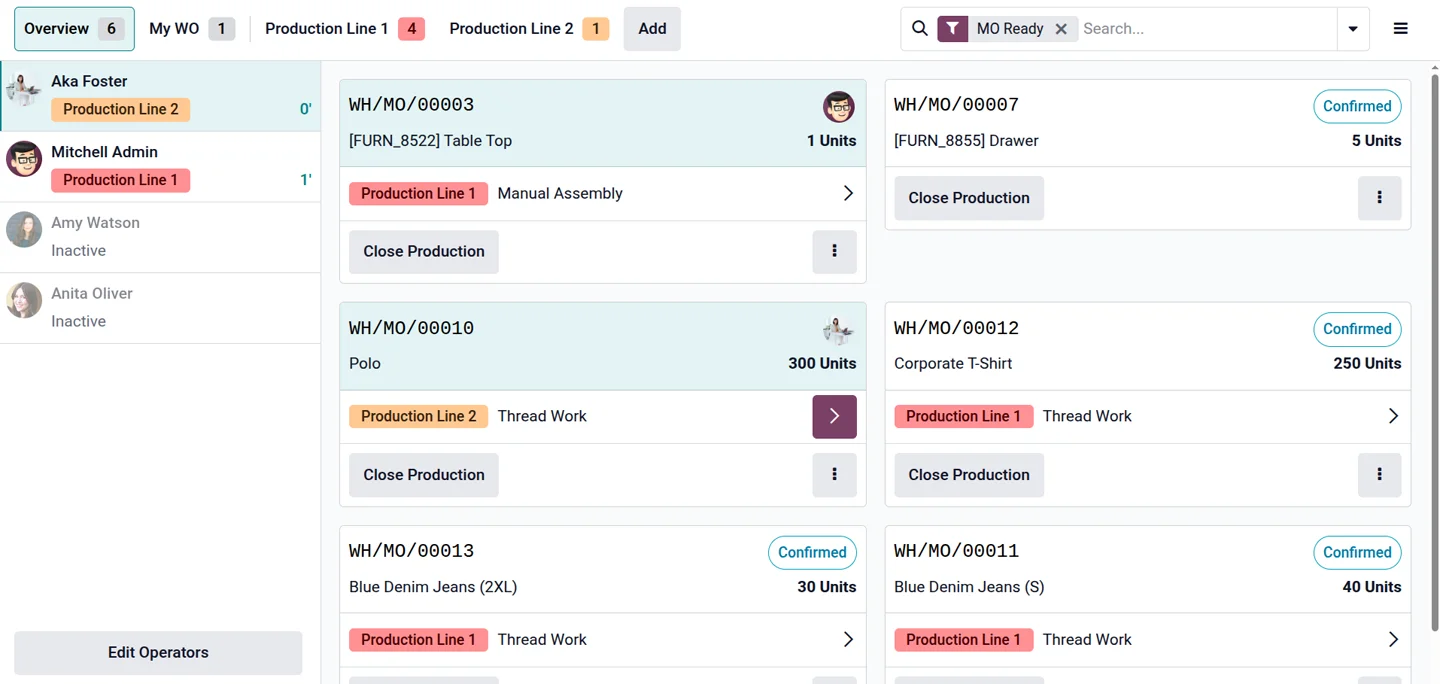Open the hamburger menu at top right
Viewport: 1440px width, 684px height.
click(1400, 29)
